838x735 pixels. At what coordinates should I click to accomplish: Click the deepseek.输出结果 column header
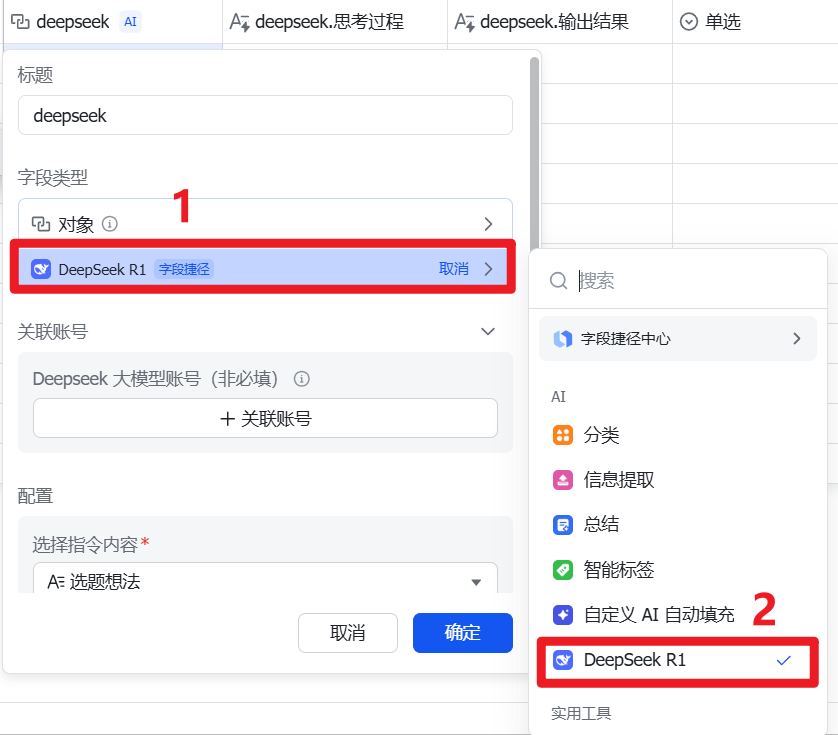point(560,22)
